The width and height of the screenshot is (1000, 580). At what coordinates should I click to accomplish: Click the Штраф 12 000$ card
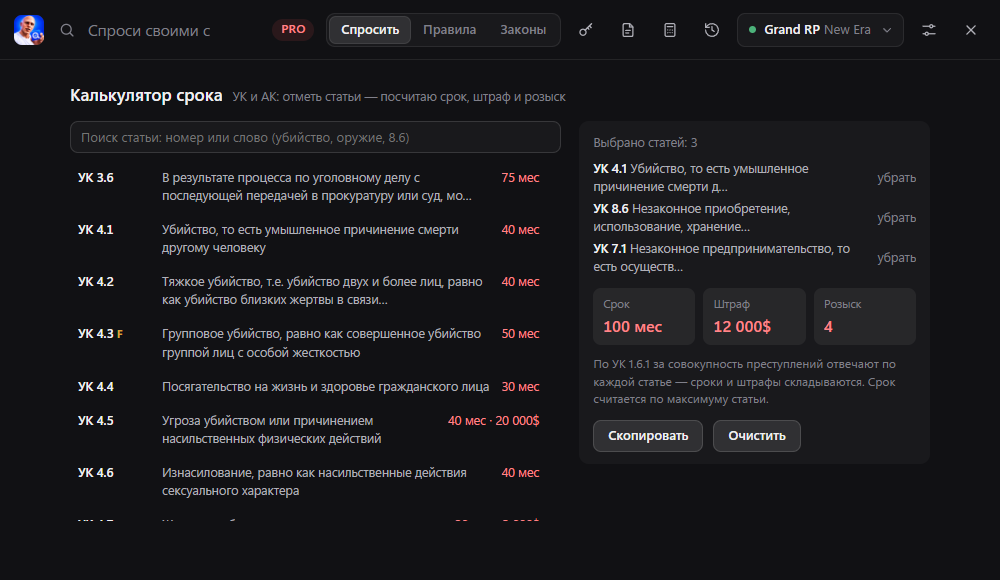pyautogui.click(x=754, y=316)
